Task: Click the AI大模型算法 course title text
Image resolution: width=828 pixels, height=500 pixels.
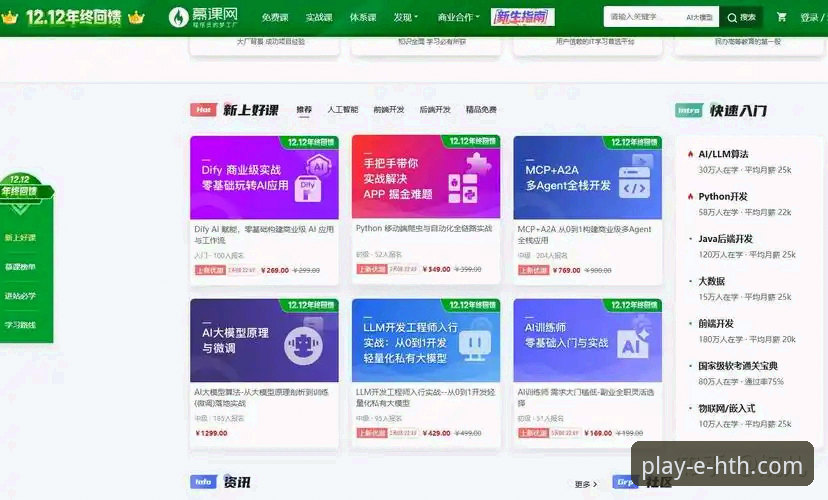Action: [x=261, y=398]
